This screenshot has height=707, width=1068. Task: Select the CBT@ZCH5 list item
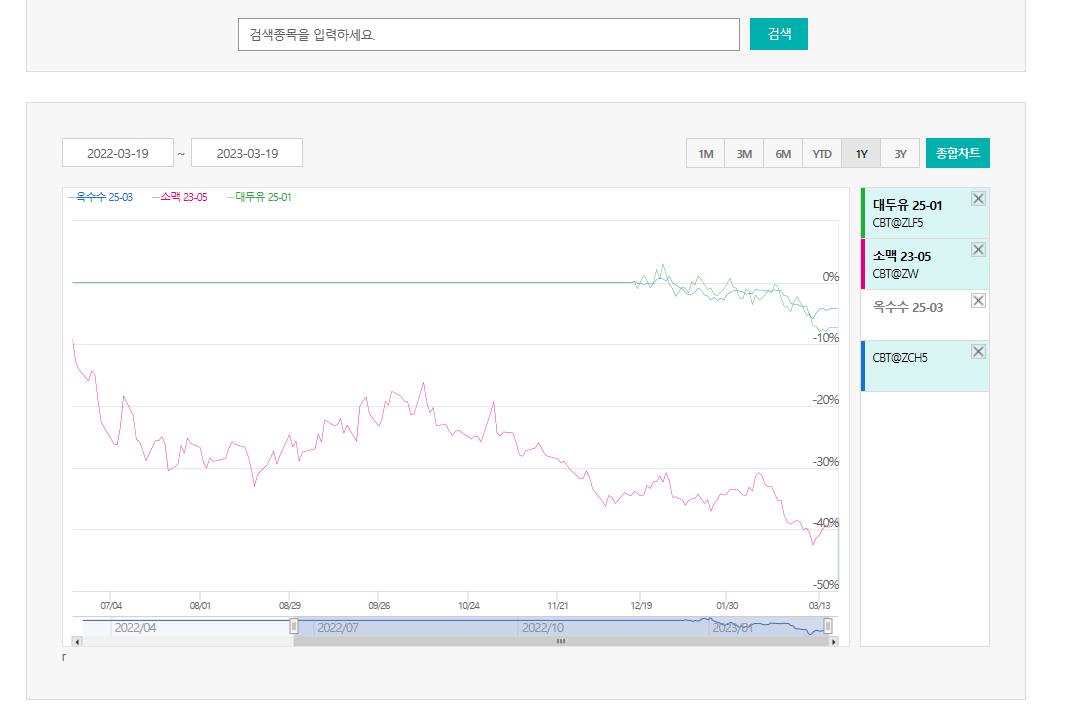pos(925,366)
